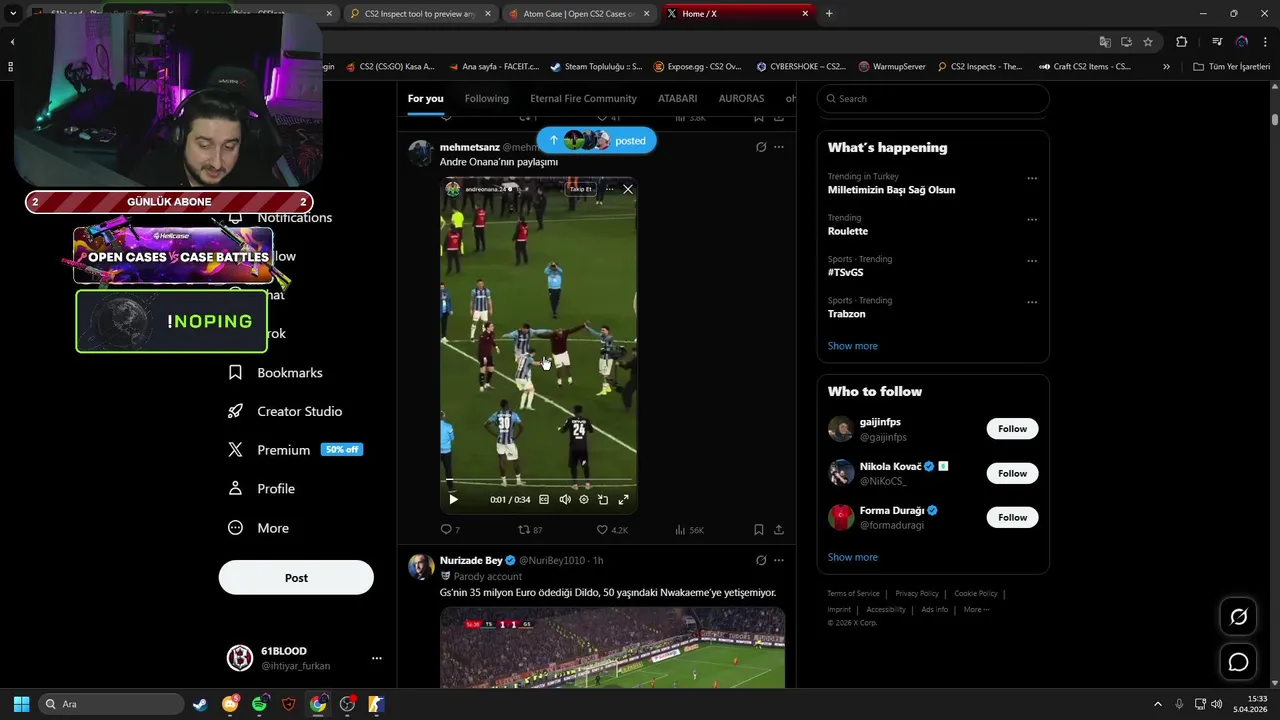Screen dimensions: 1280x720
Task: Show more under What's happening
Action: click(x=852, y=346)
